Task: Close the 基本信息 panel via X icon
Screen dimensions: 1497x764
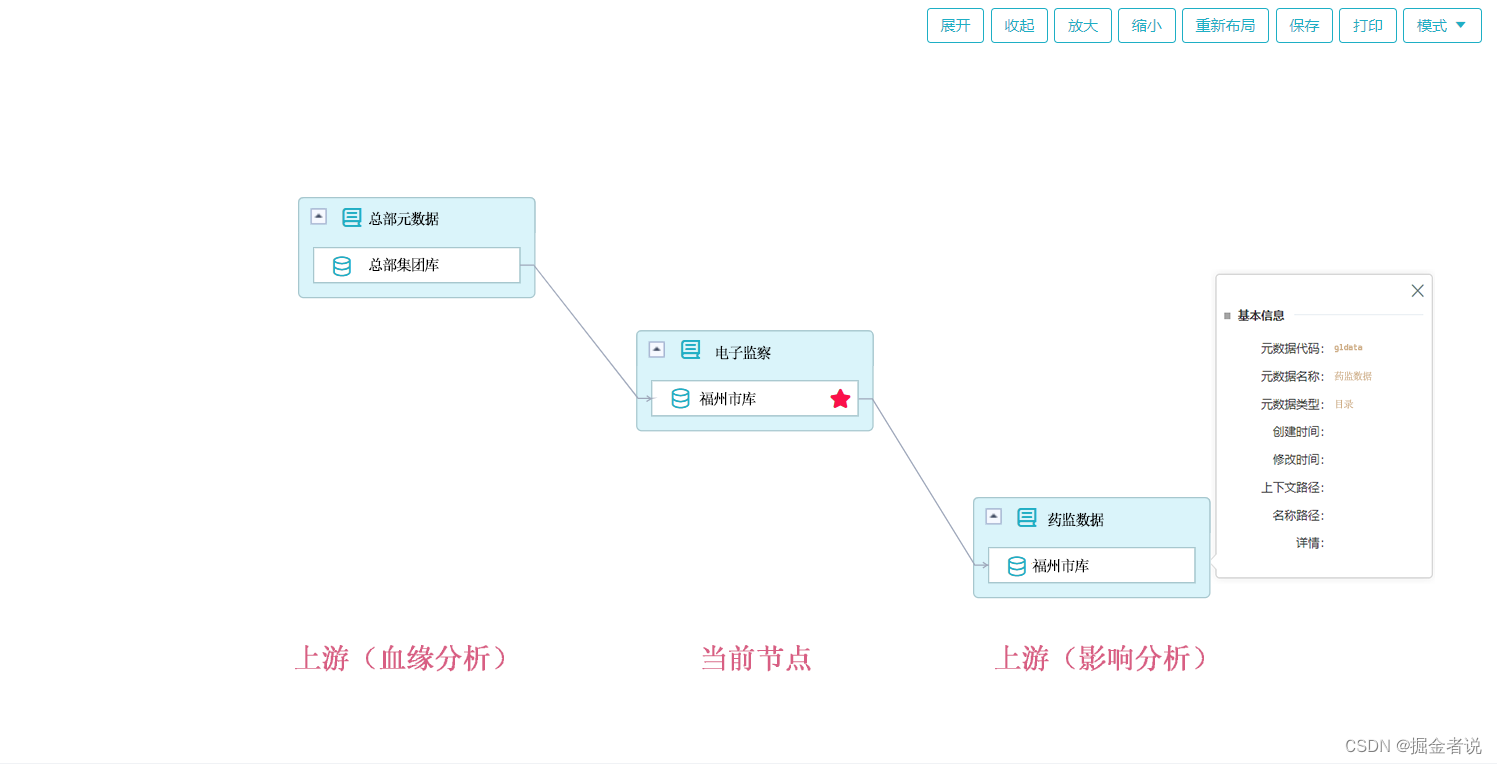Action: (1417, 291)
